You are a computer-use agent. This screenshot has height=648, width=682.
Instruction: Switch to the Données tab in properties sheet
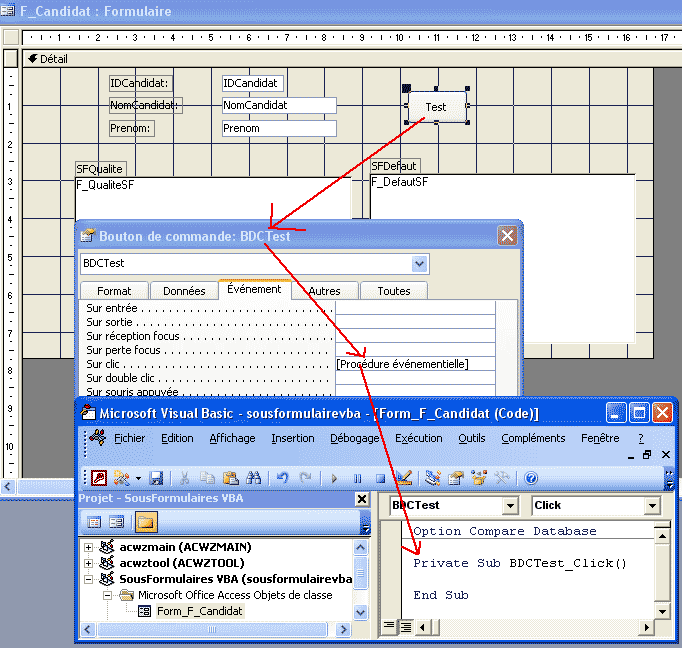click(x=184, y=291)
